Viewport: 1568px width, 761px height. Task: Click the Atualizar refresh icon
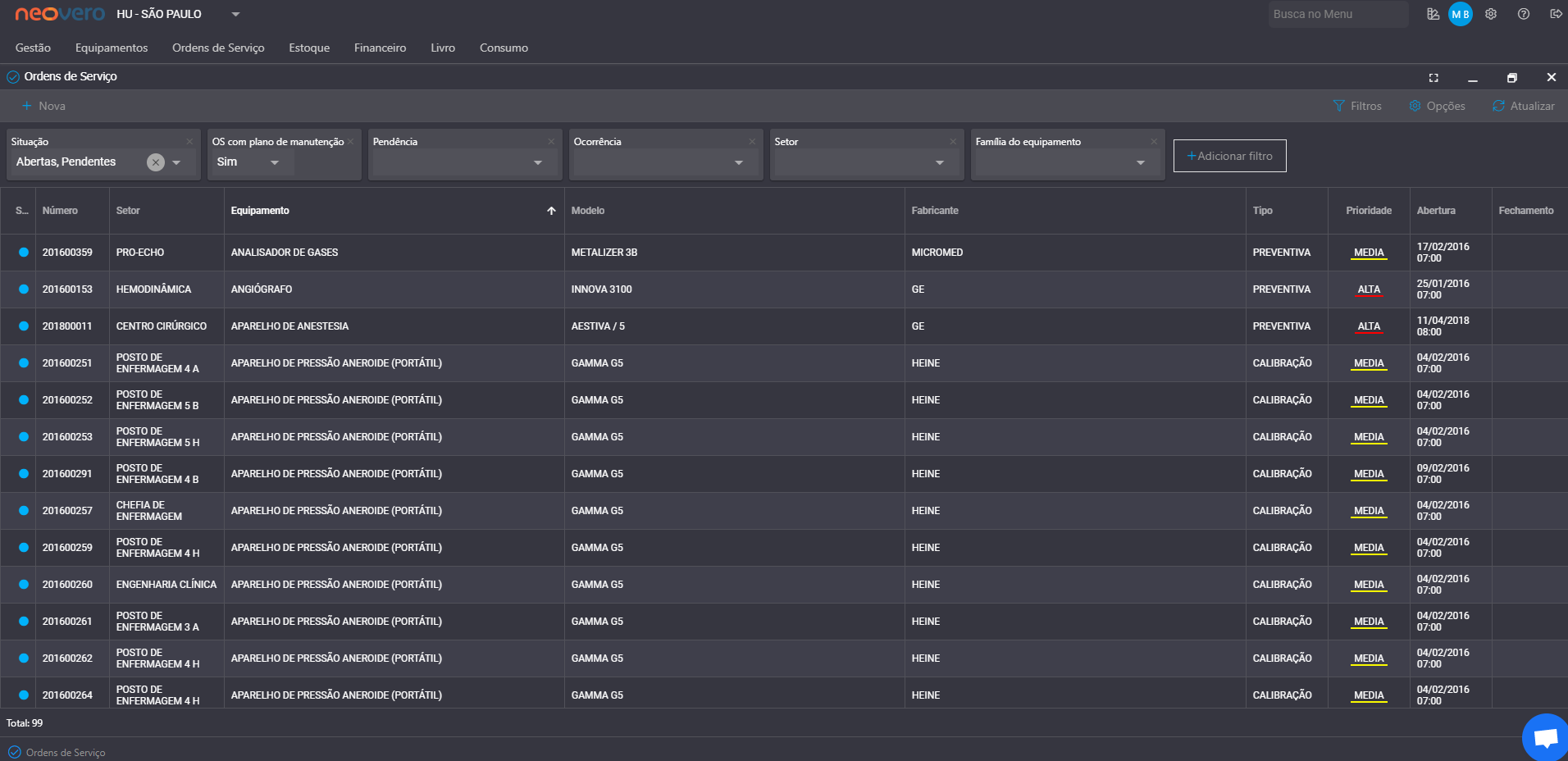tap(1498, 106)
